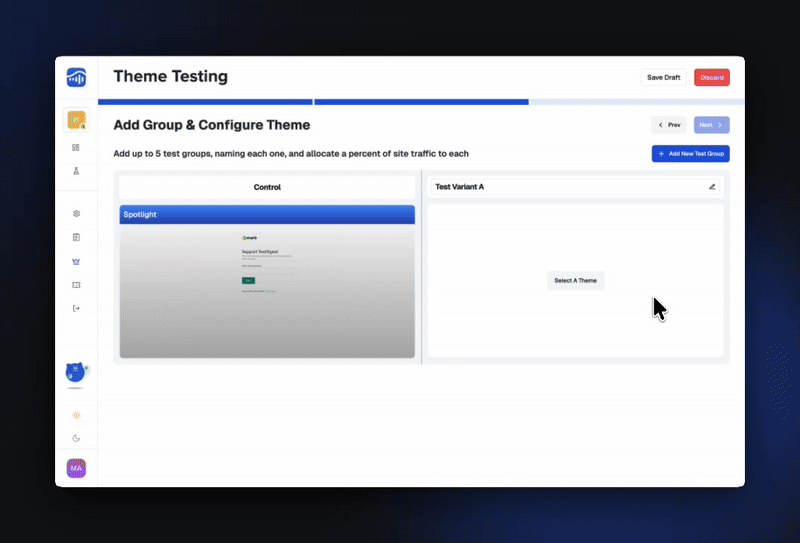Open the dashboard grid icon in sidebar
Viewport: 800px width, 543px height.
click(76, 147)
